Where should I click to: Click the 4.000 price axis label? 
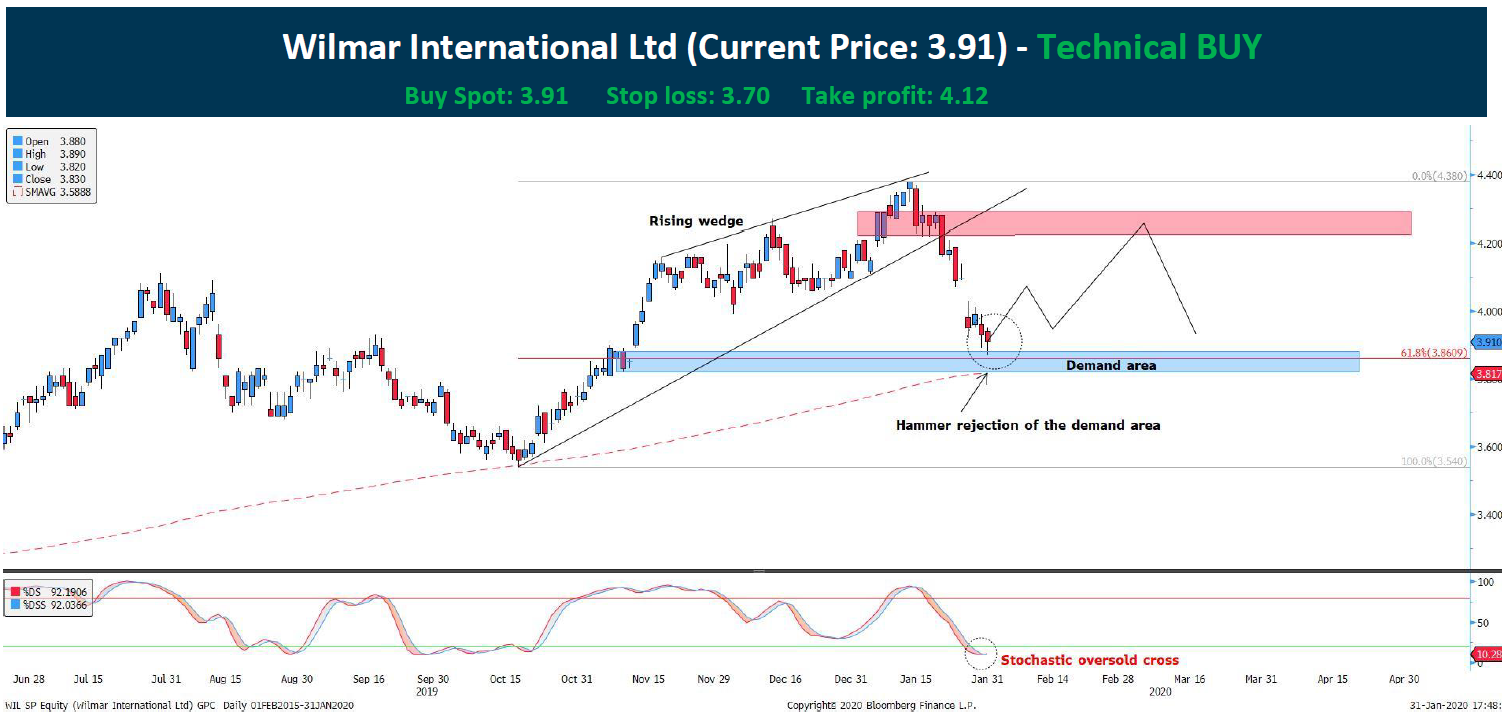(x=1489, y=311)
